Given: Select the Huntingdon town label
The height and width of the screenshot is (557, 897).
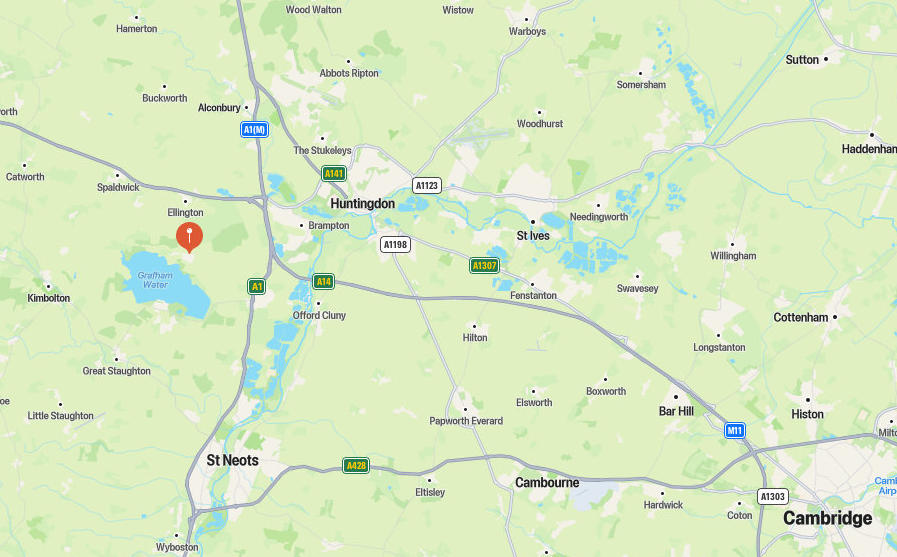Looking at the screenshot, I should pyautogui.click(x=363, y=204).
